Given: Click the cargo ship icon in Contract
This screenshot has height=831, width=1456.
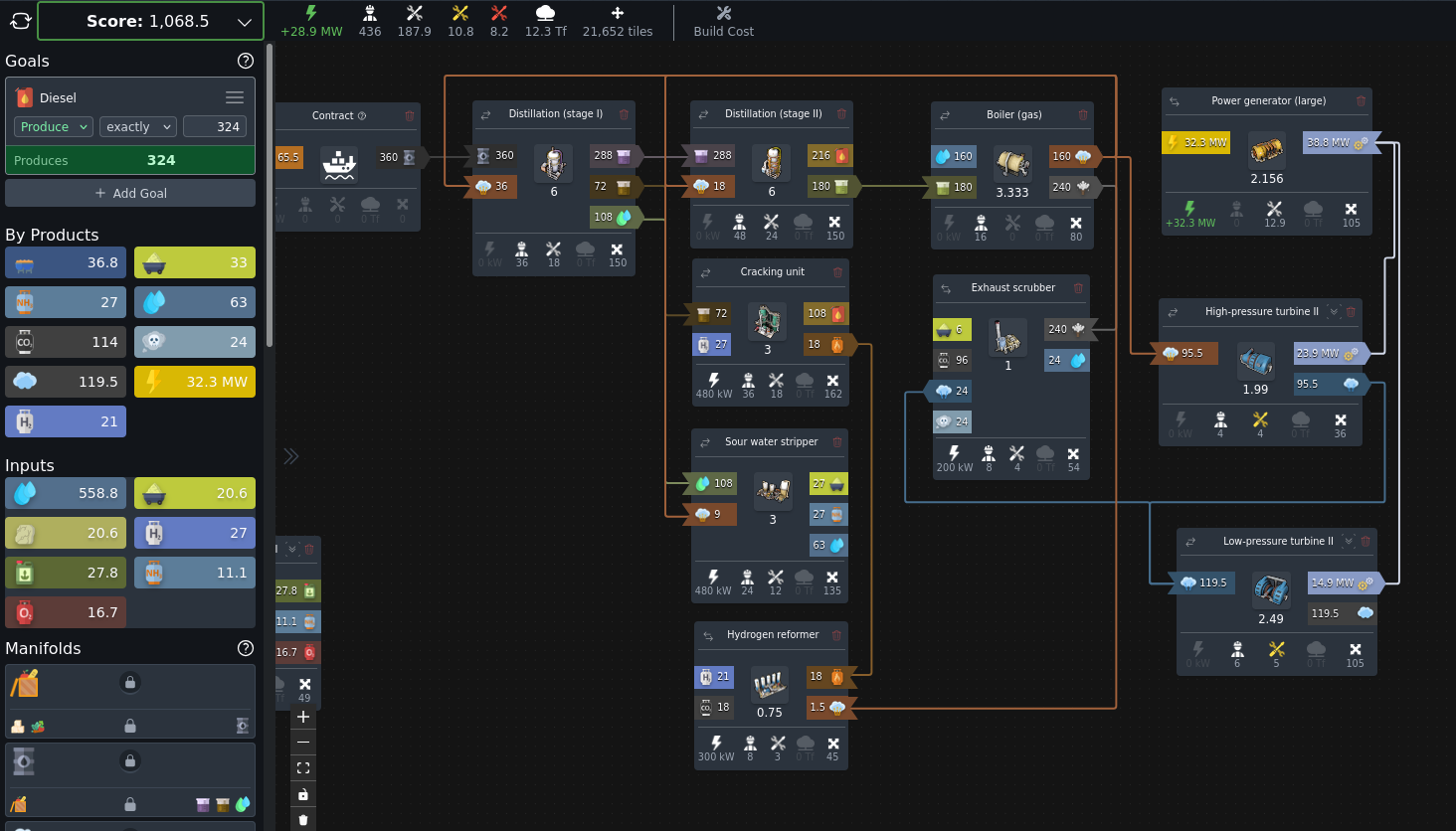Looking at the screenshot, I should [x=339, y=163].
